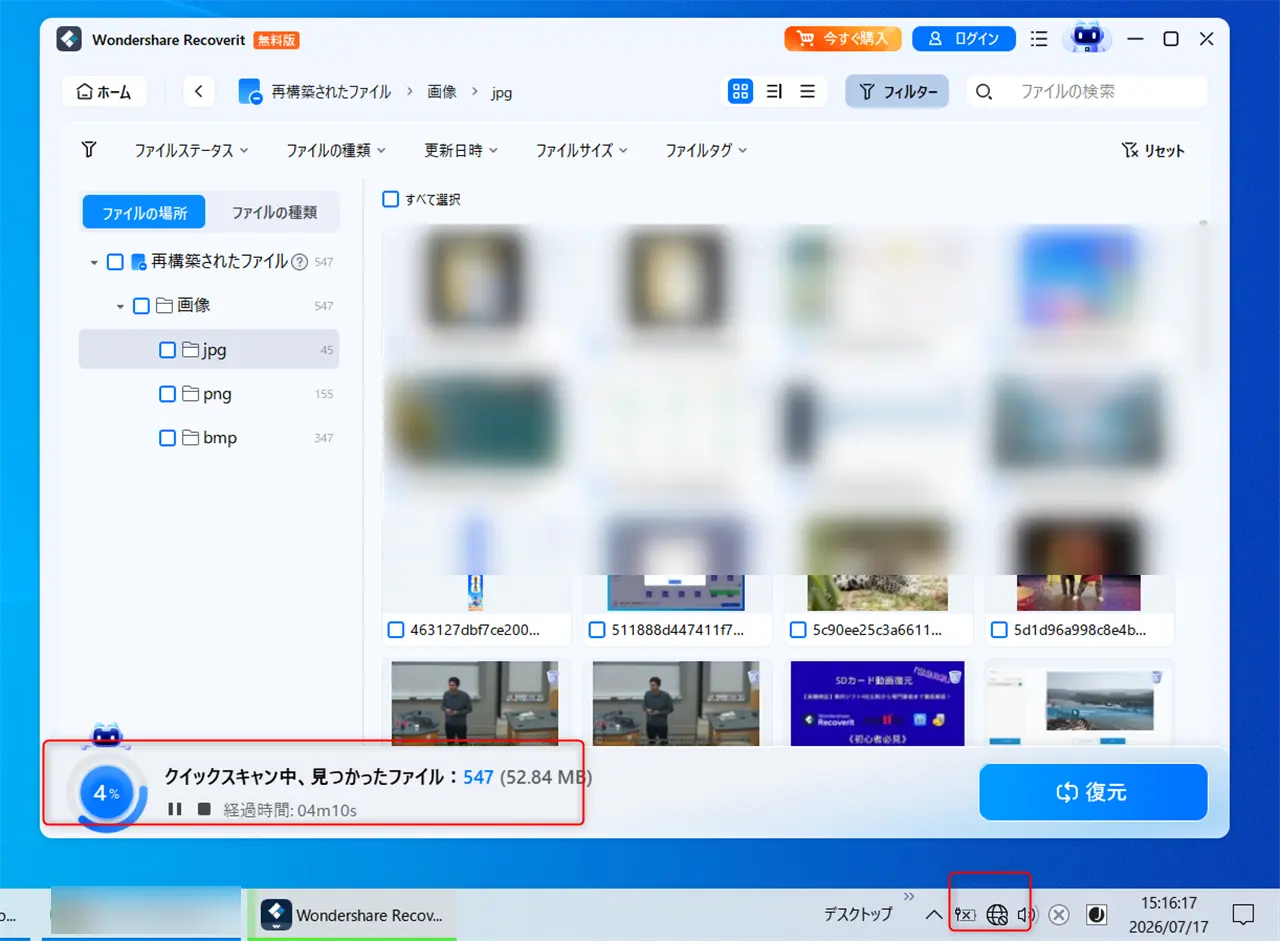
Task: Open the ファイルタグ dropdown
Action: [707, 150]
